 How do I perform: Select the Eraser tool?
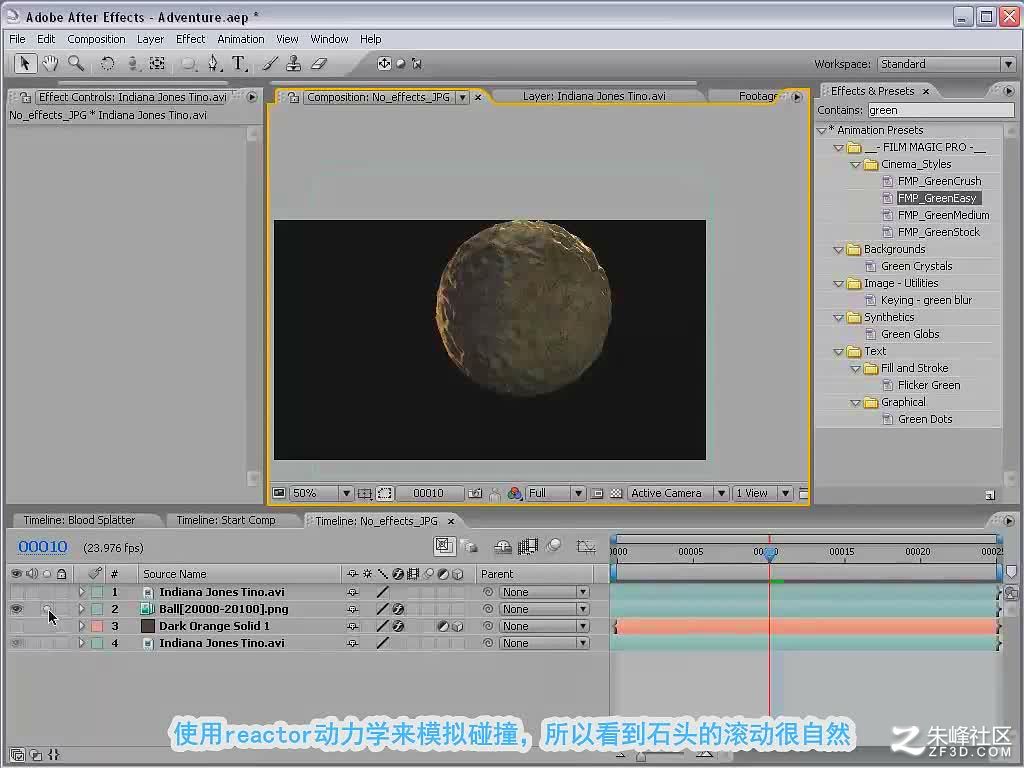pos(319,63)
